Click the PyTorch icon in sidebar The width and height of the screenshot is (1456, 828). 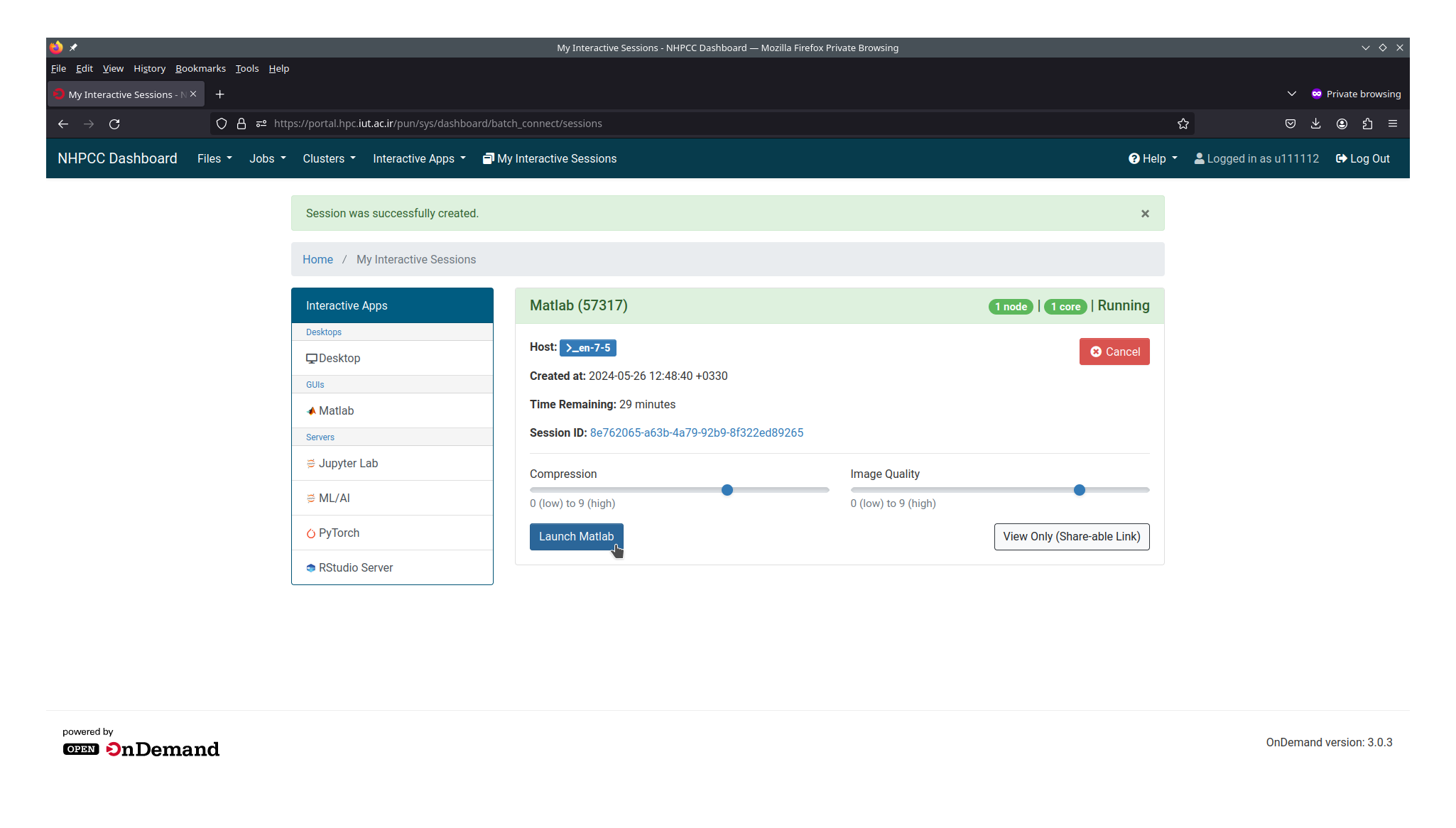(312, 533)
